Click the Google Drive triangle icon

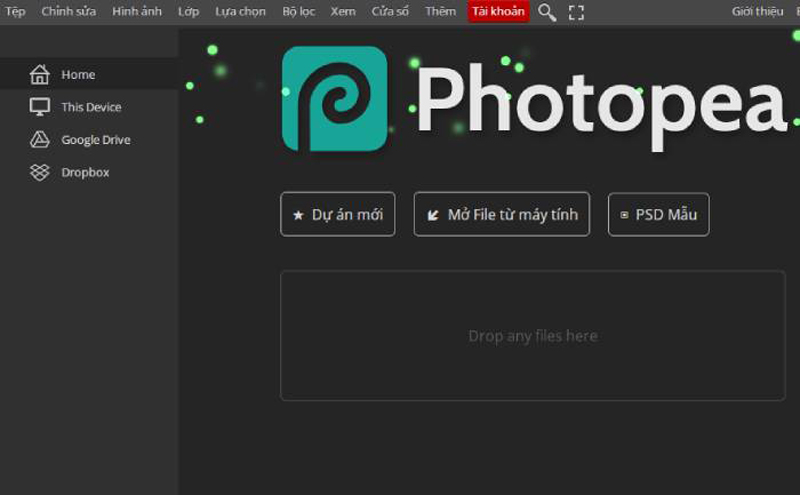pos(39,139)
